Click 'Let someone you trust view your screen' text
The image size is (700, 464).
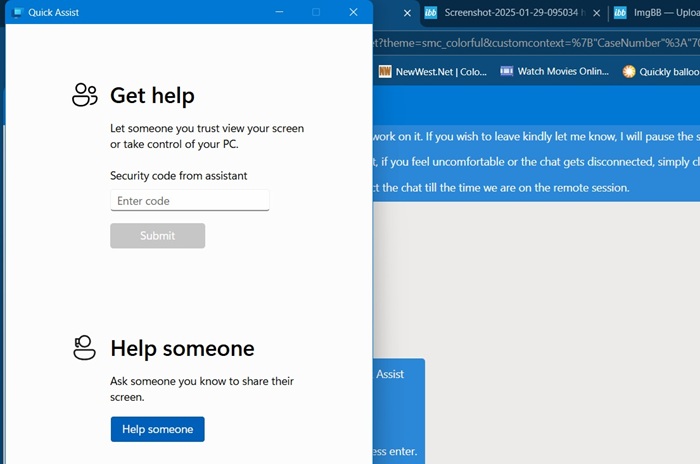click(x=207, y=128)
